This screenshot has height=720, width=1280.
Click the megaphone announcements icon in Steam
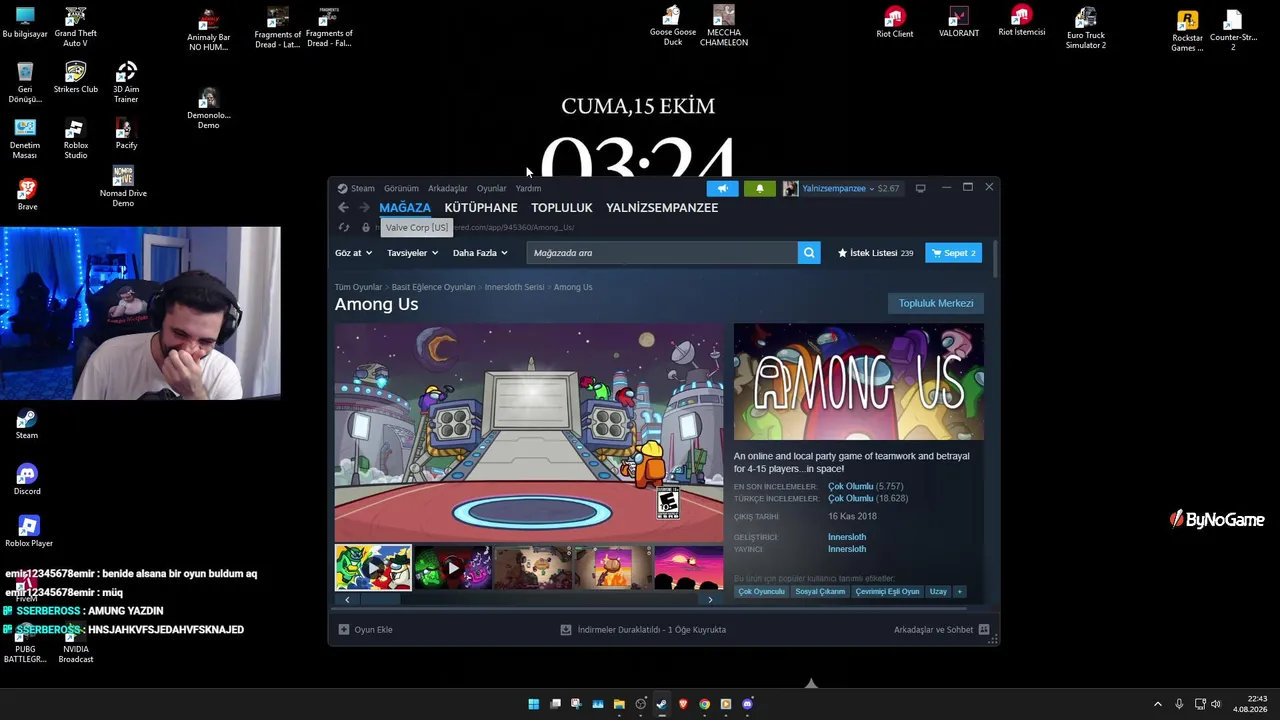click(722, 188)
